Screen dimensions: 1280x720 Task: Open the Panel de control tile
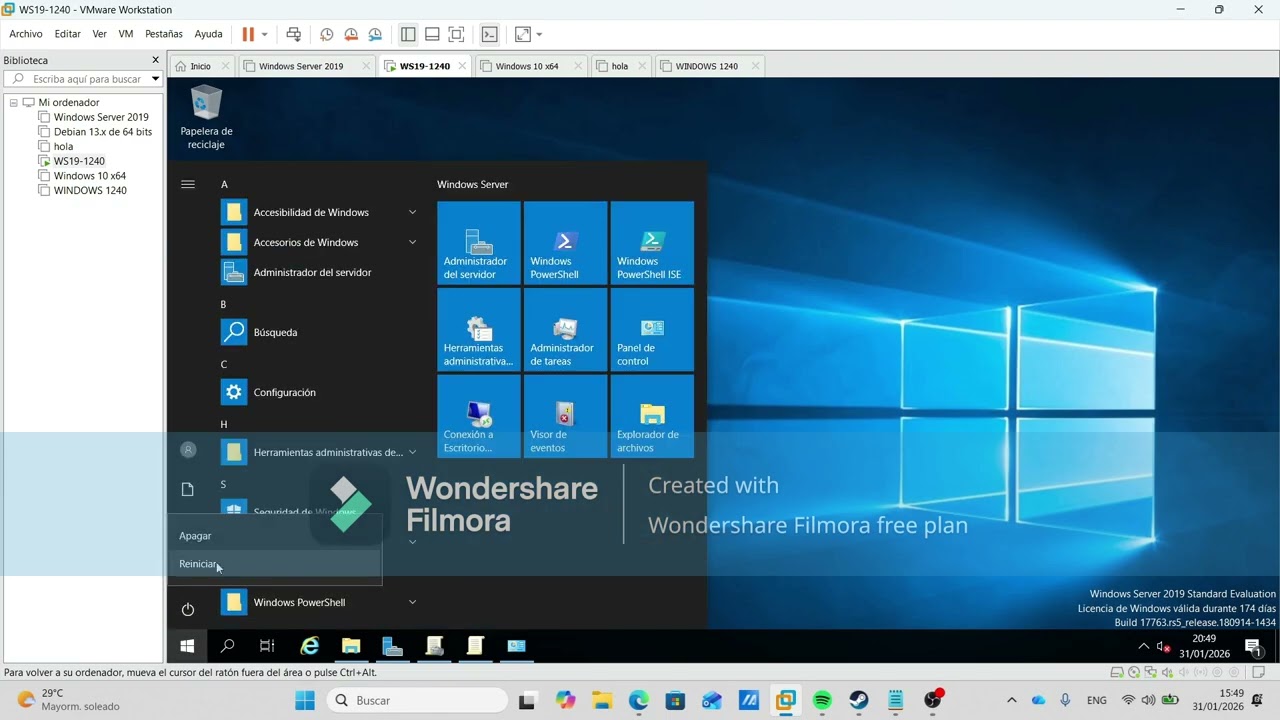[652, 330]
